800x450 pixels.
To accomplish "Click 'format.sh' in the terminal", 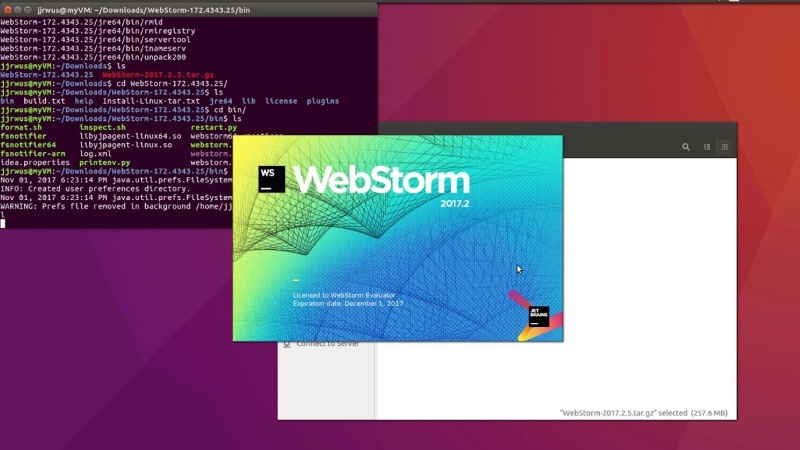I will [x=21, y=128].
